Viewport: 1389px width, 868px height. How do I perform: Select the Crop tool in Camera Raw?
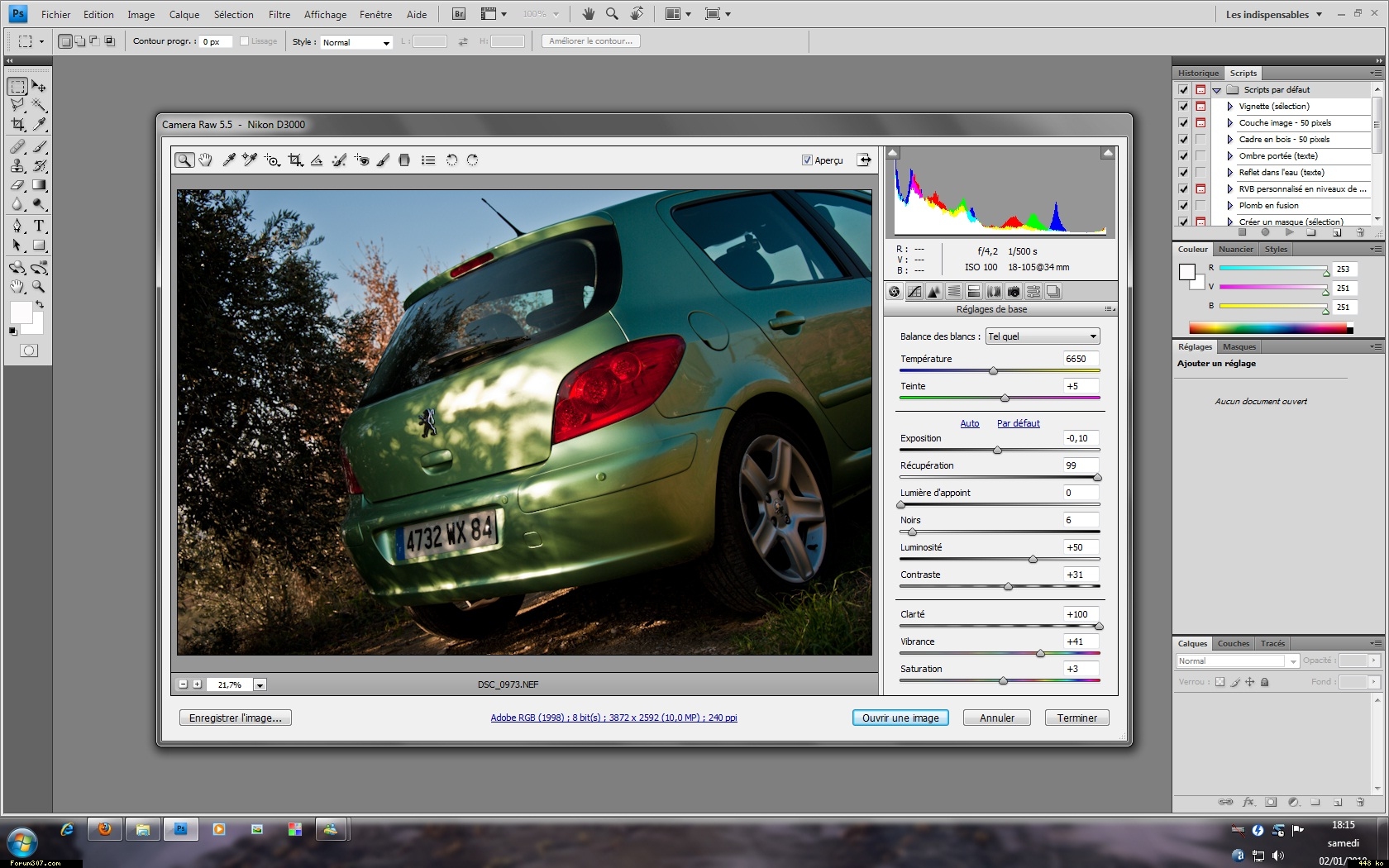[295, 160]
